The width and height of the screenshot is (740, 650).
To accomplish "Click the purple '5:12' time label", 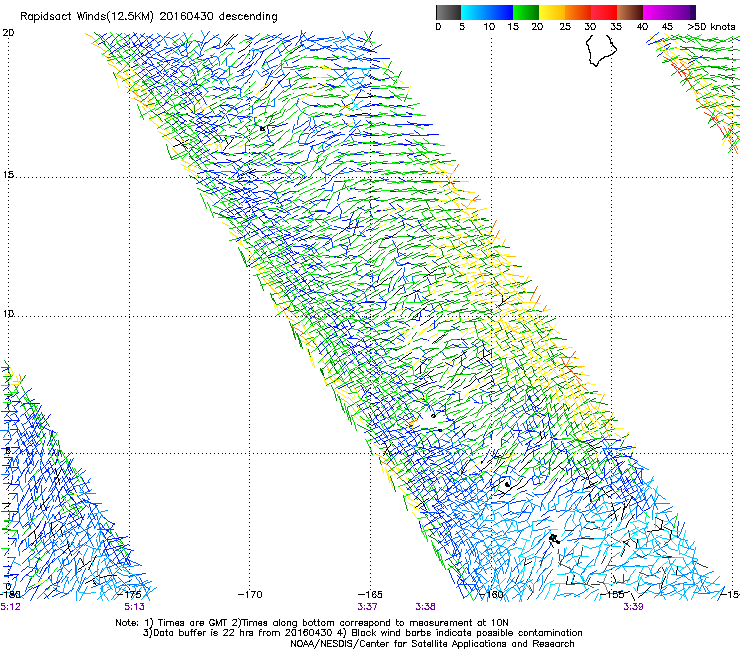I will pyautogui.click(x=10, y=607).
